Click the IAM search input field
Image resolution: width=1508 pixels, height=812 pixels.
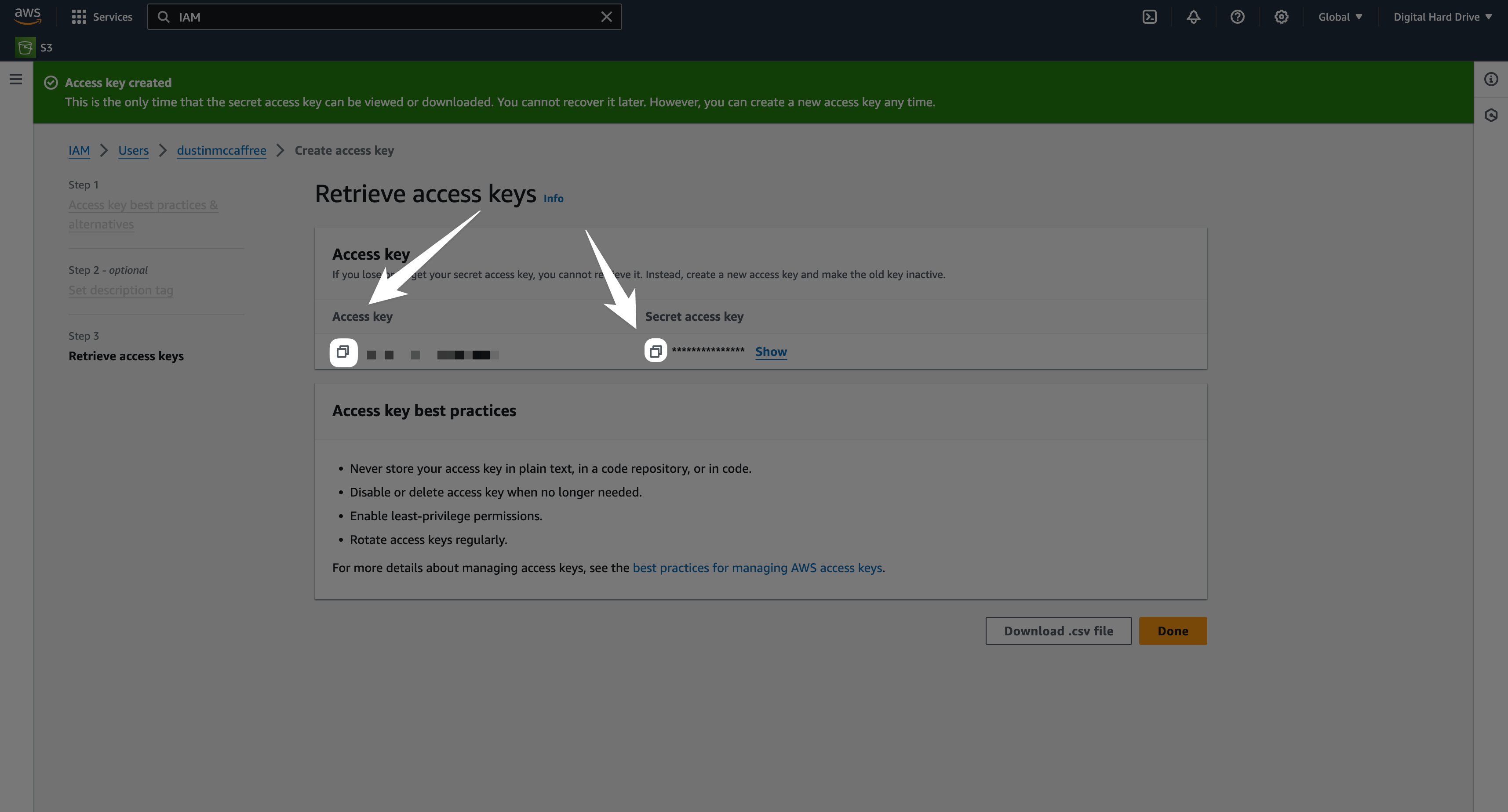click(x=380, y=17)
